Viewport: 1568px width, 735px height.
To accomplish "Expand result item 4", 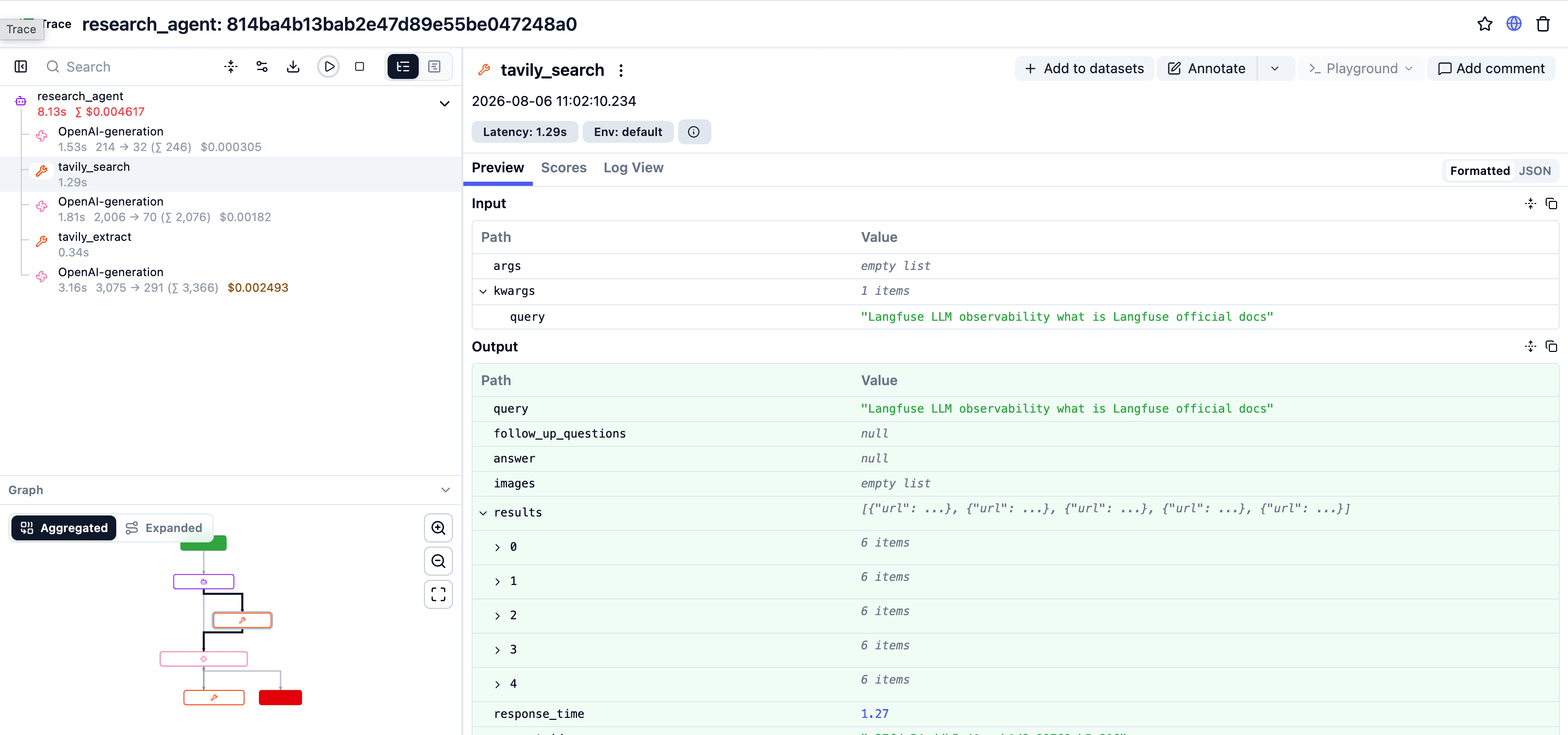I will coord(498,685).
